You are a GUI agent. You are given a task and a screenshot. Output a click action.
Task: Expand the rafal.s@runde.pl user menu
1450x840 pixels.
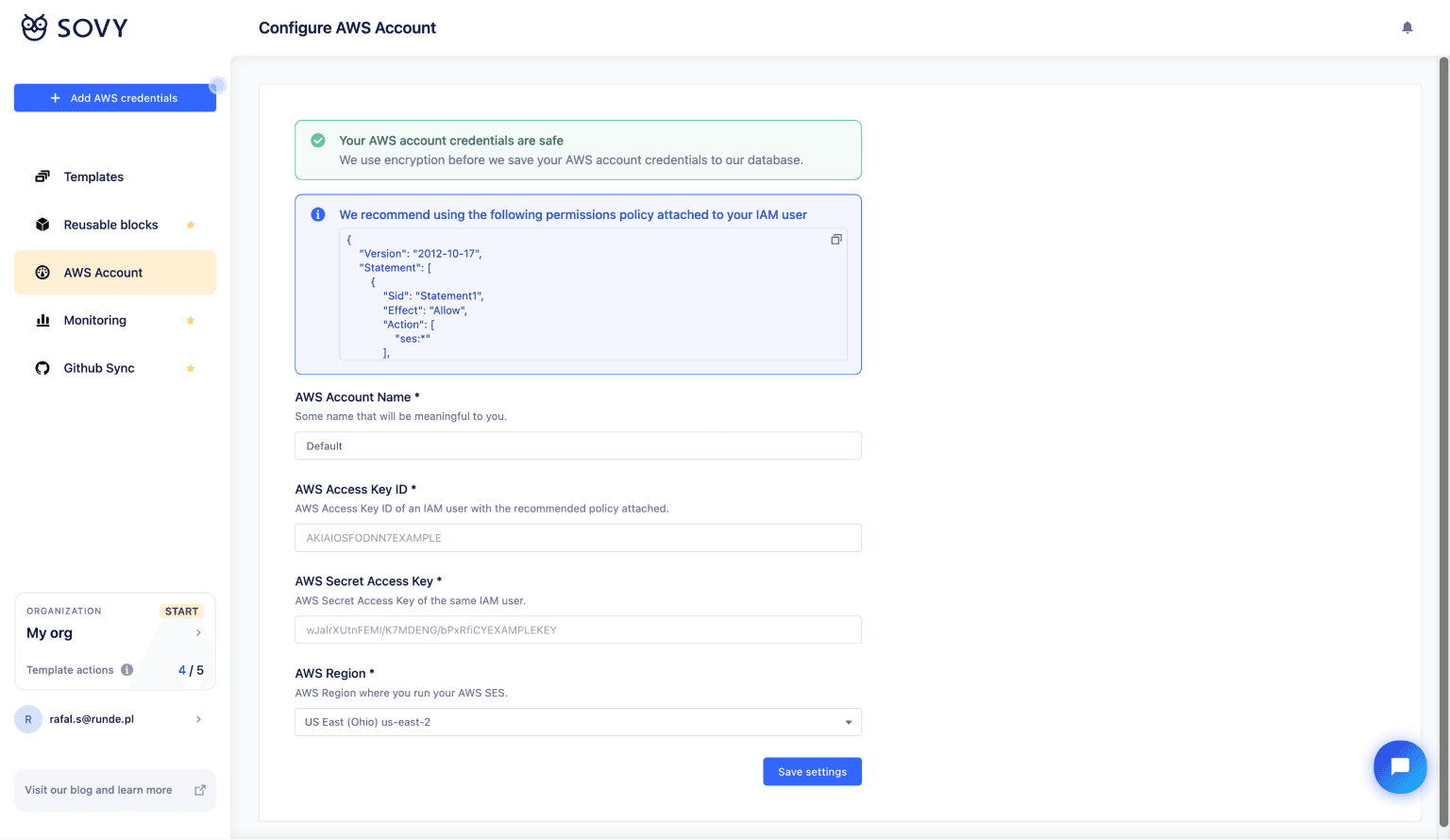tap(198, 719)
